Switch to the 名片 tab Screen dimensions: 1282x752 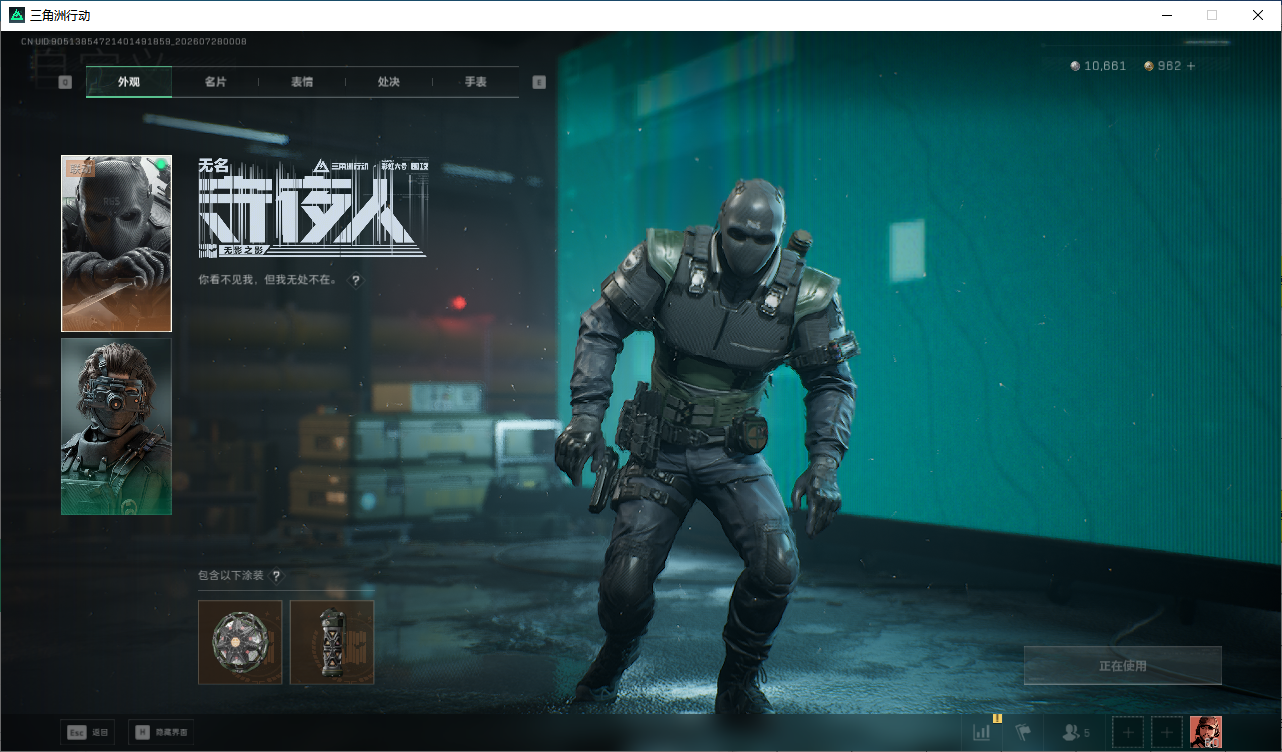pyautogui.click(x=215, y=82)
